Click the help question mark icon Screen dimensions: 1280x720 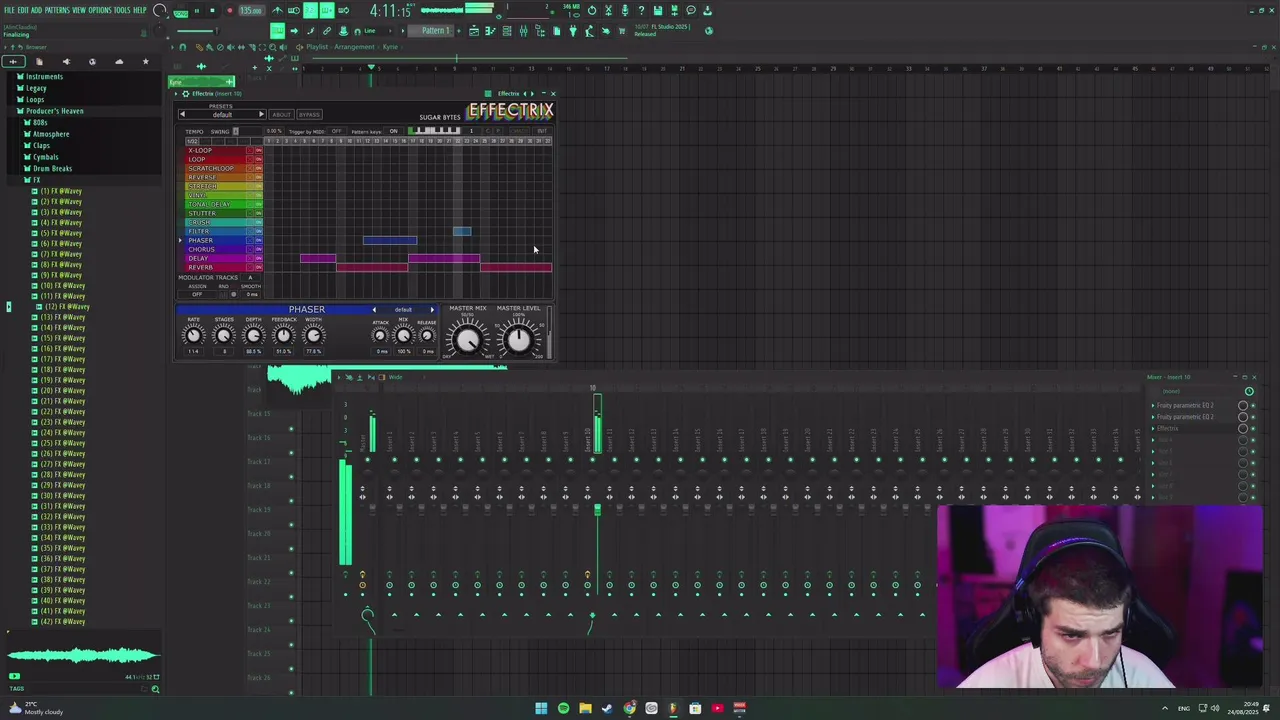pyautogui.click(x=641, y=11)
